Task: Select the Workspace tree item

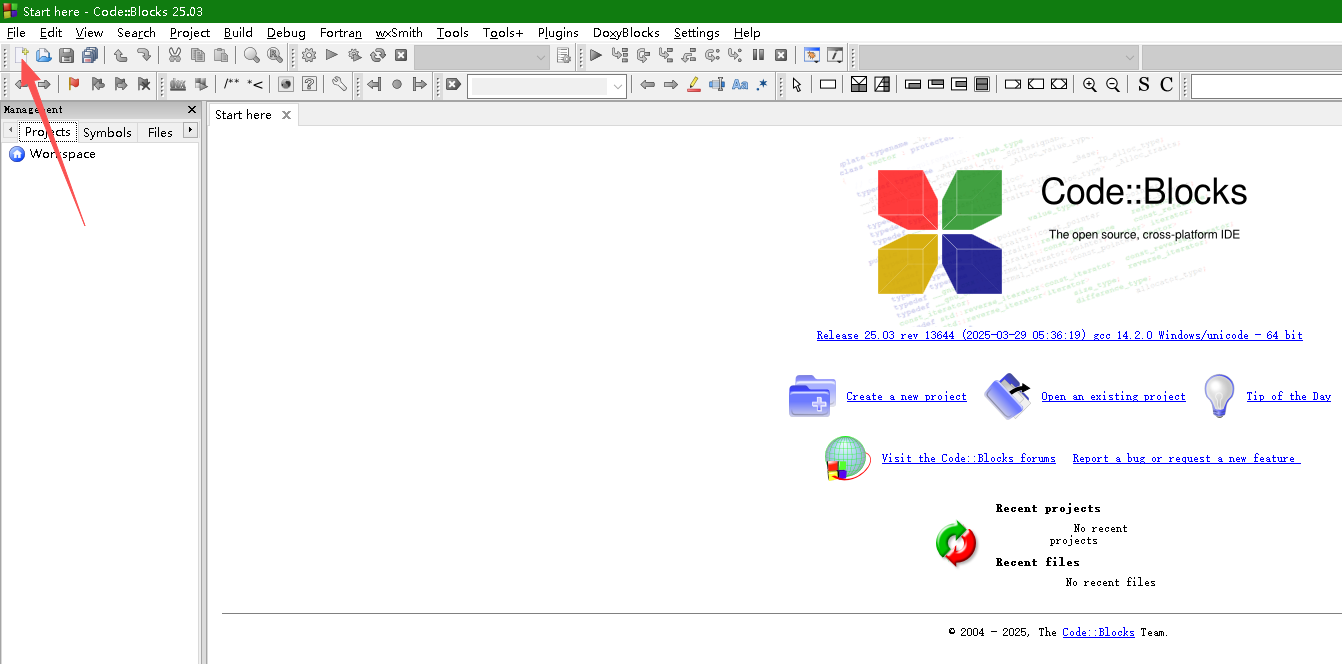Action: [62, 154]
